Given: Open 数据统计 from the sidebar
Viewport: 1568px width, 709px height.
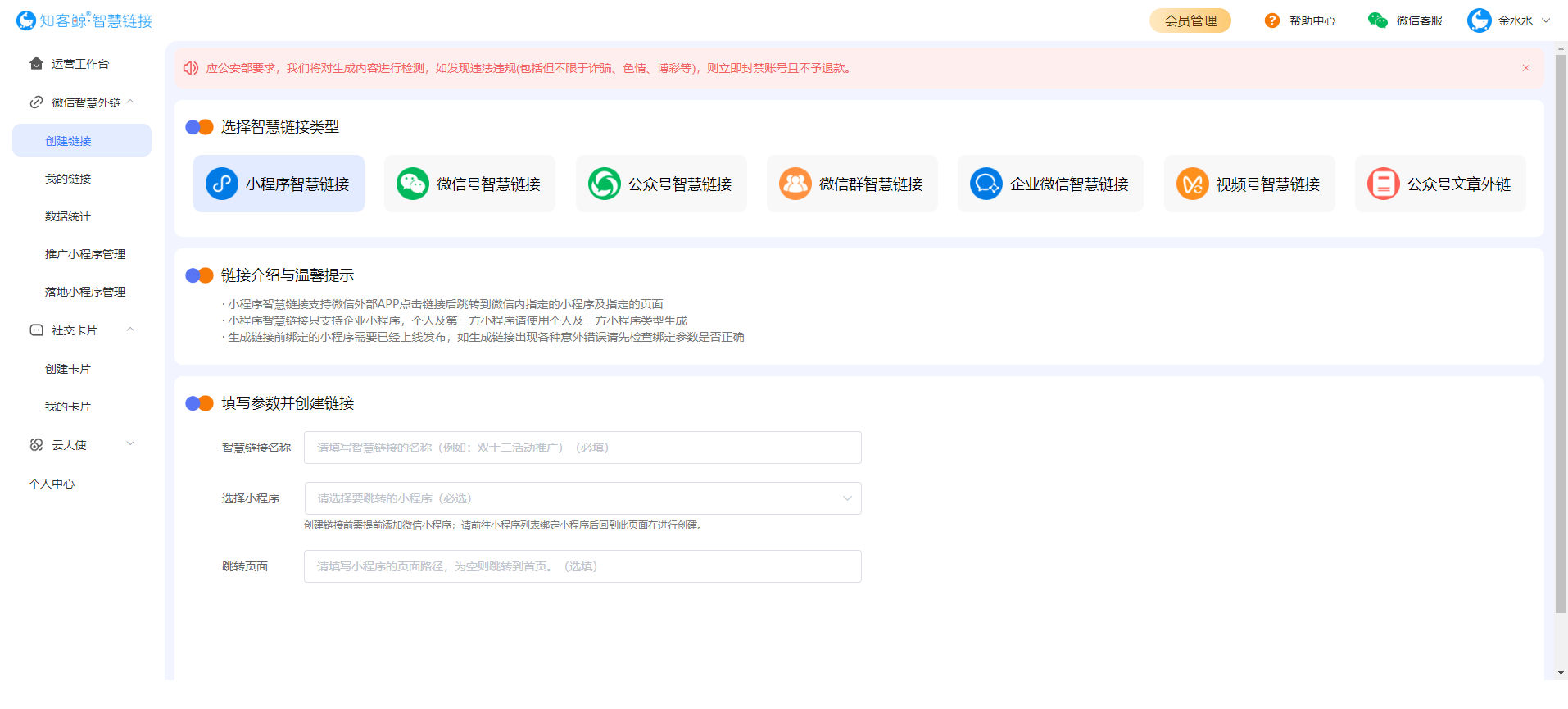Looking at the screenshot, I should (x=68, y=216).
